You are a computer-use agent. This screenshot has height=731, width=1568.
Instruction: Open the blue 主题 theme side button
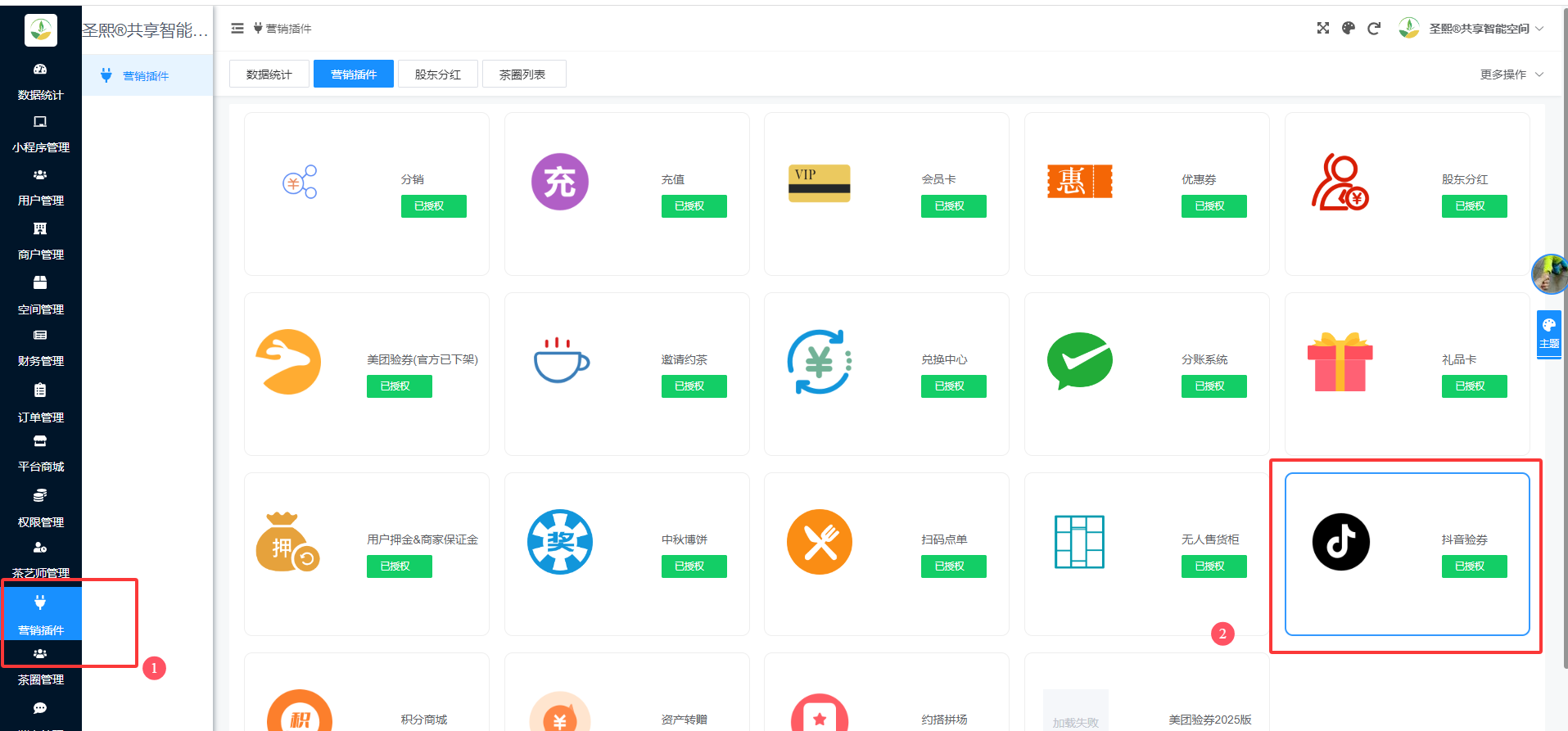(1549, 333)
